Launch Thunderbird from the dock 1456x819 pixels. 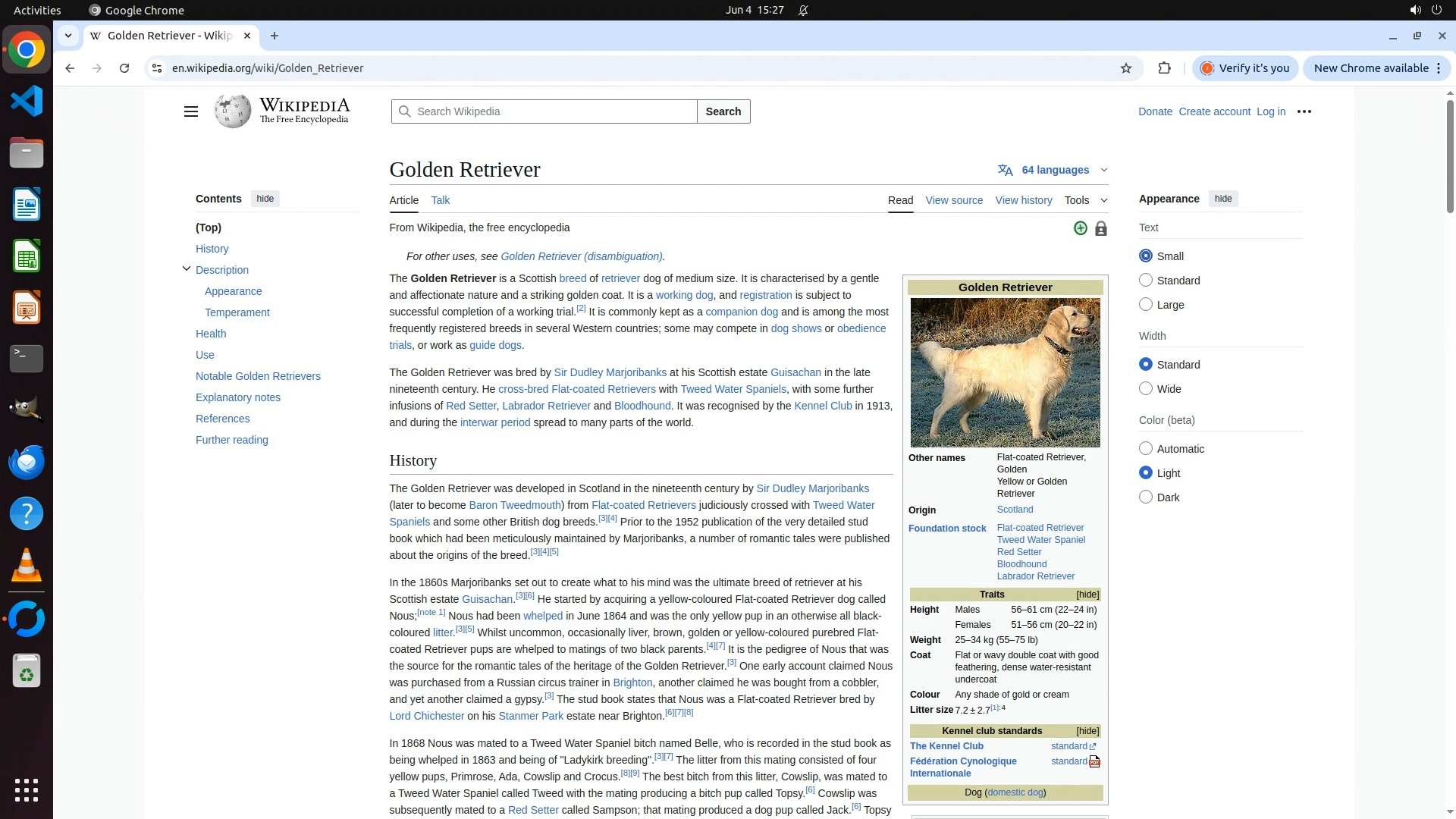click(x=27, y=462)
